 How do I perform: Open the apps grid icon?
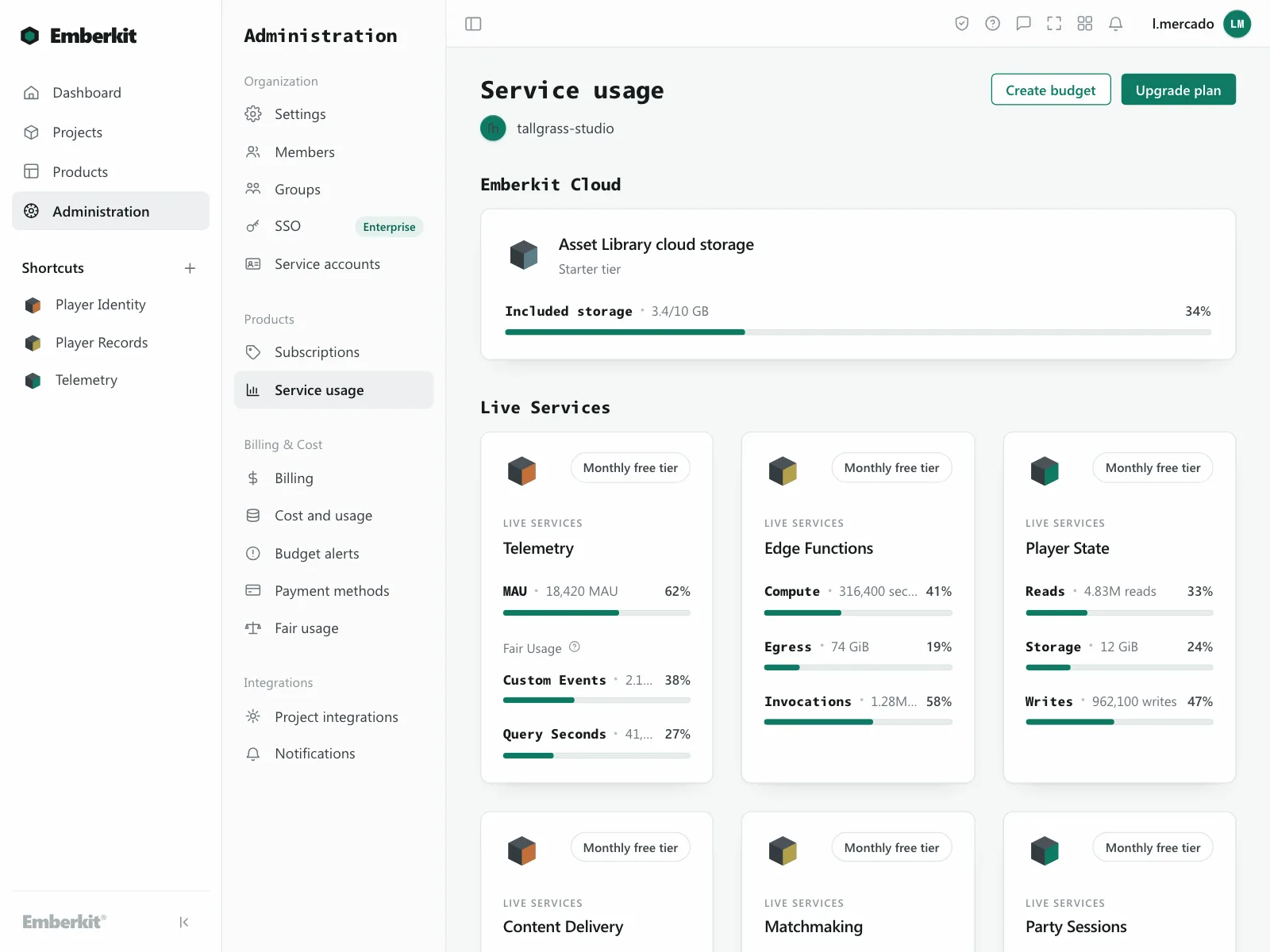[x=1085, y=24]
